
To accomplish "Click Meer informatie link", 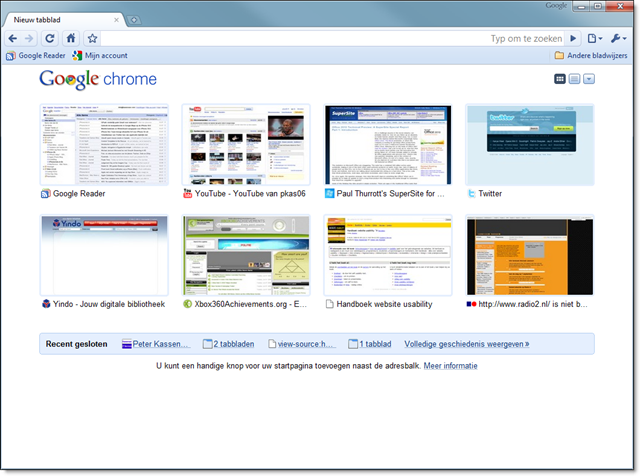I will click(451, 366).
